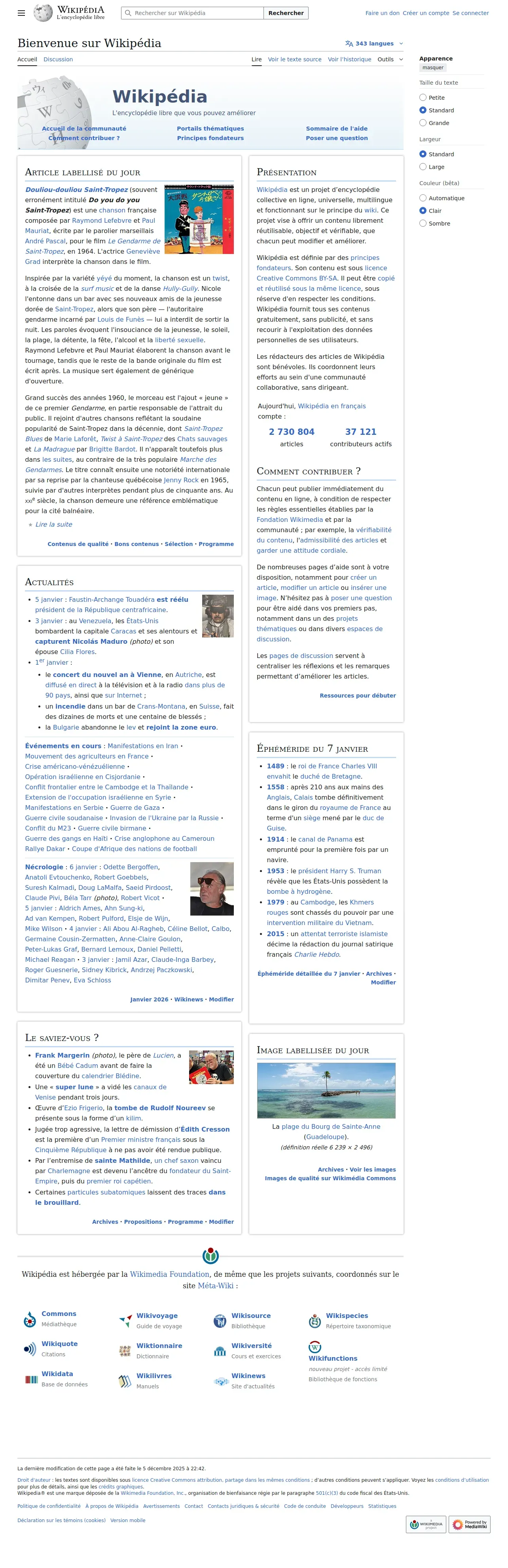This screenshot has height=1568, width=508.
Task: Click Éphéméride détaillée du 7 janvier link
Action: [309, 973]
